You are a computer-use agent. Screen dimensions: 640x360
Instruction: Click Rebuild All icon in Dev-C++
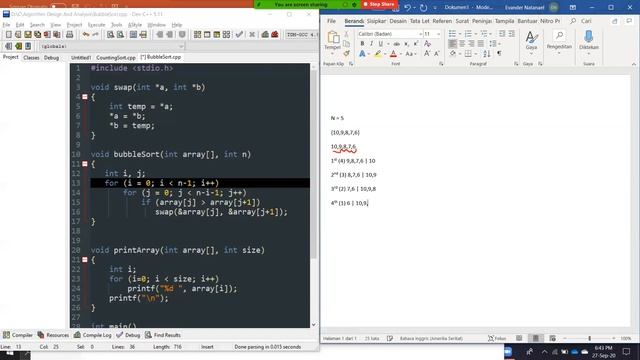(227, 35)
